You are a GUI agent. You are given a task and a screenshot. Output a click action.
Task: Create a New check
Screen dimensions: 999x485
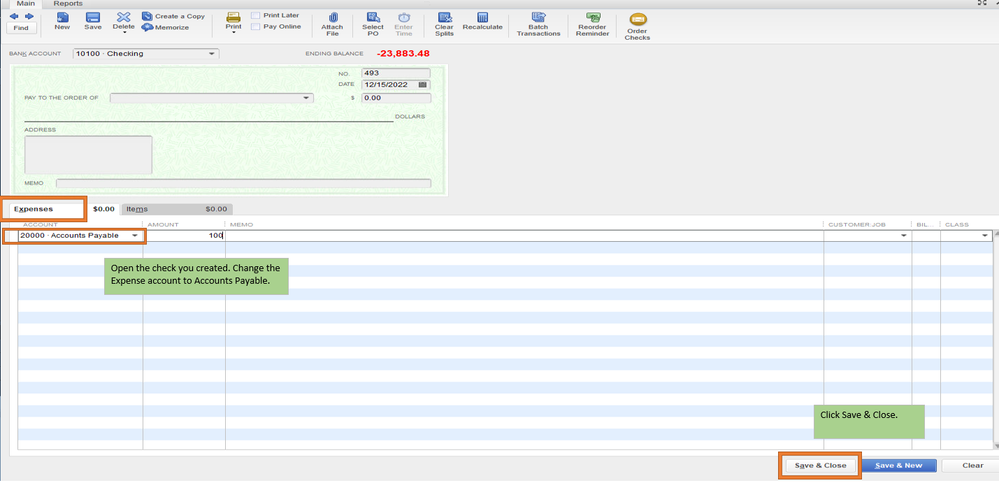coord(62,22)
